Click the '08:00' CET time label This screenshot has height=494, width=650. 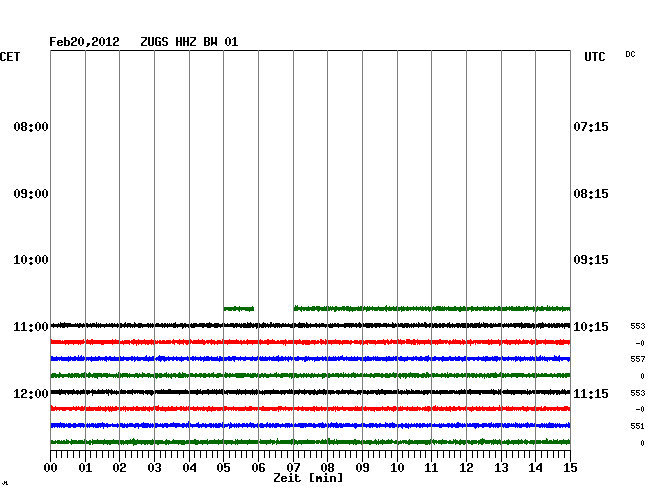tap(31, 126)
